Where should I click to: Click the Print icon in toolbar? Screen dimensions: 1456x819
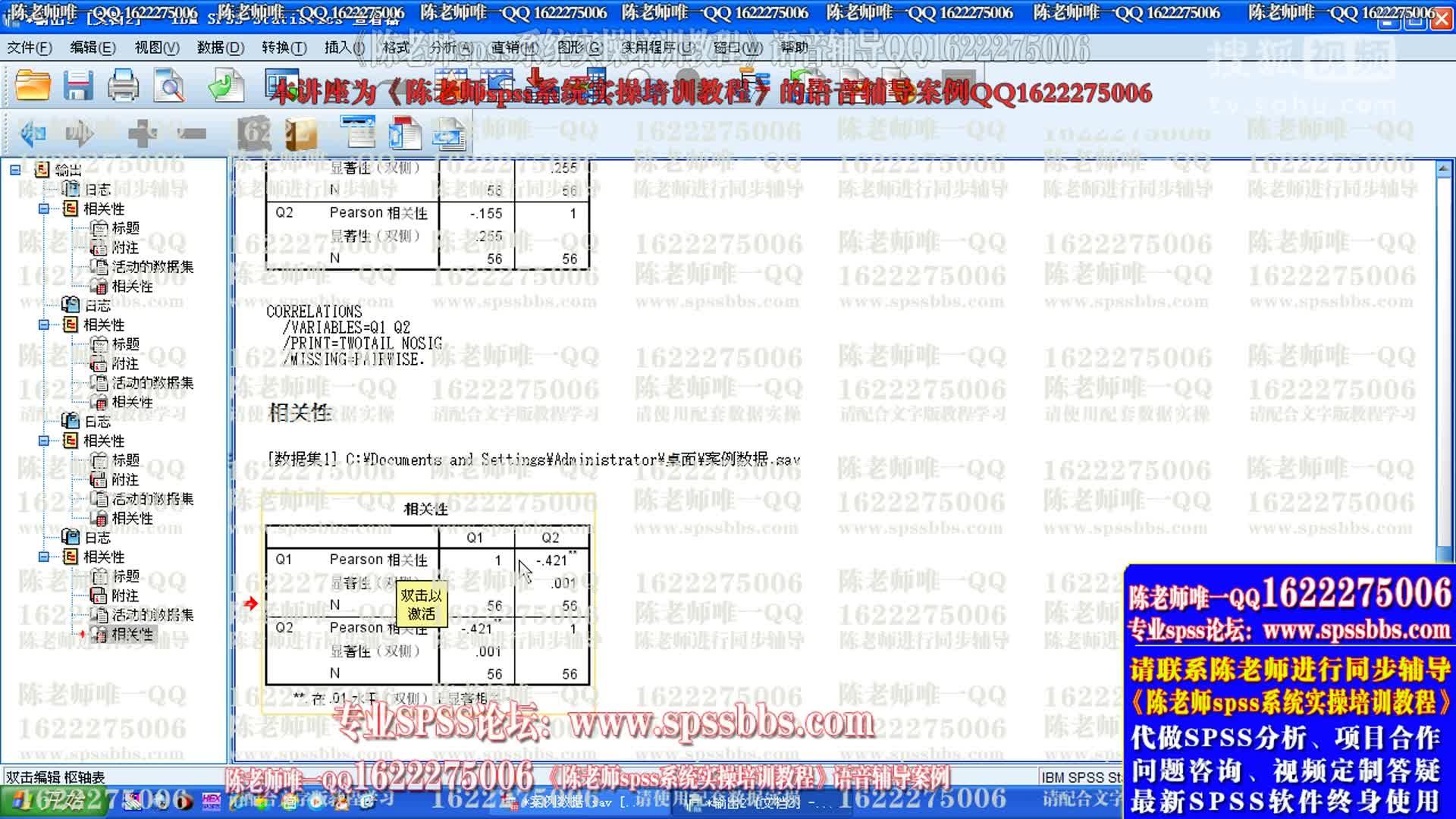tap(123, 85)
